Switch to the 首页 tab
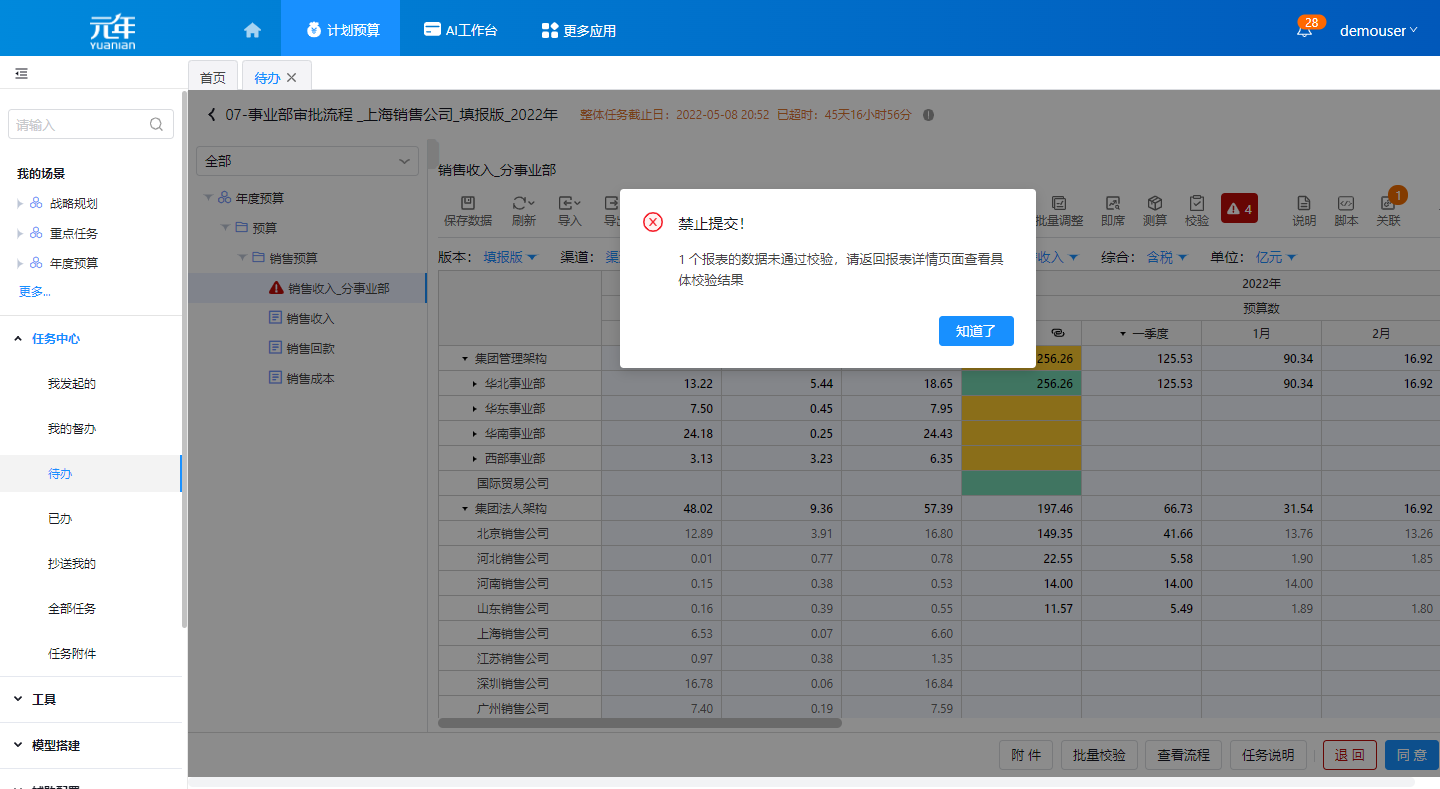Viewport: 1440px width, 789px height. point(213,77)
